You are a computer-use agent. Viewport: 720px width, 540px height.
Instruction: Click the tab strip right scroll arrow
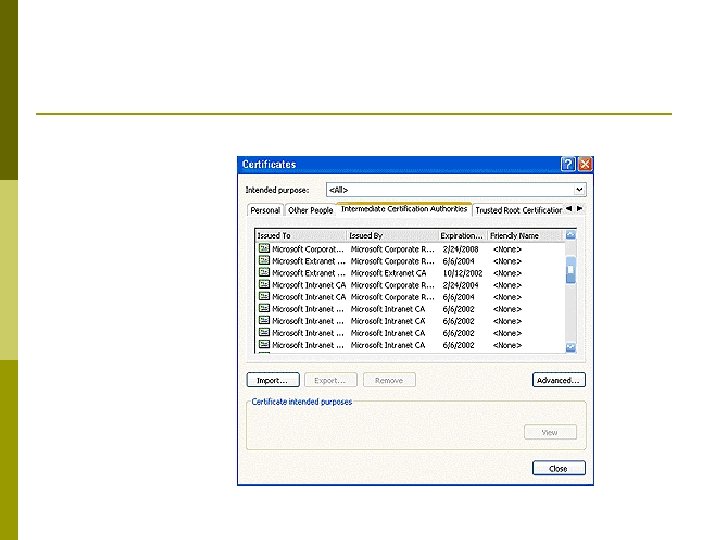click(579, 208)
